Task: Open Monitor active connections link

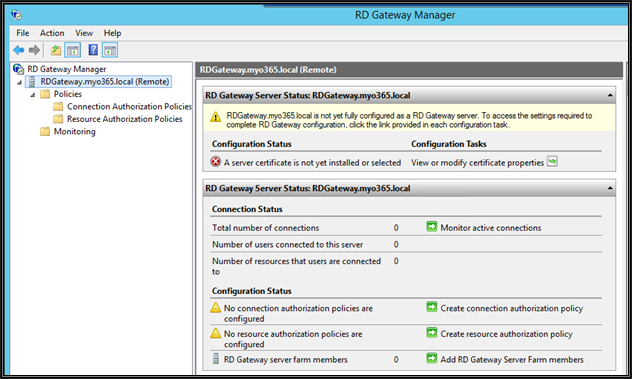Action: click(491, 228)
